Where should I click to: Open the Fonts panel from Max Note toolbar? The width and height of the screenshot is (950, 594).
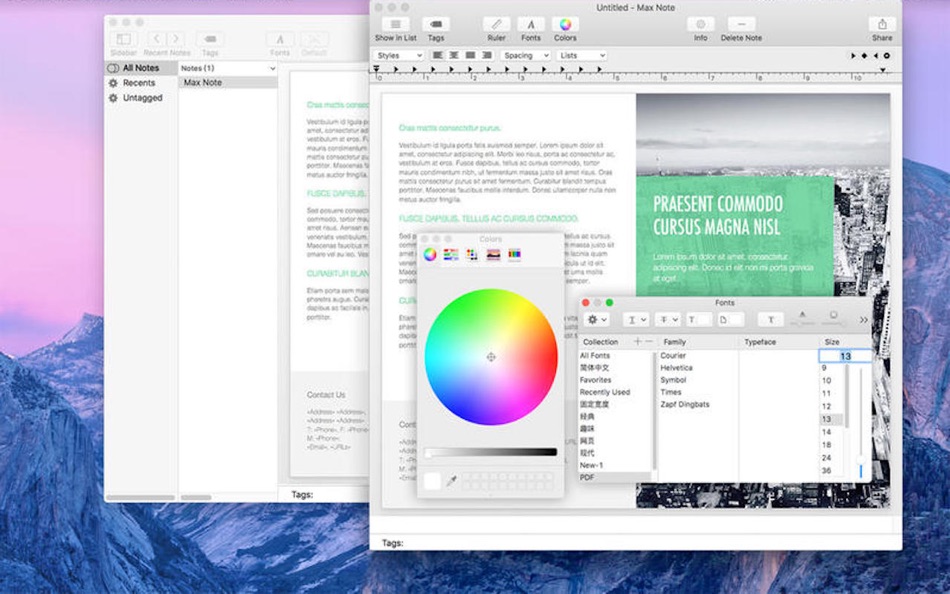(x=531, y=24)
